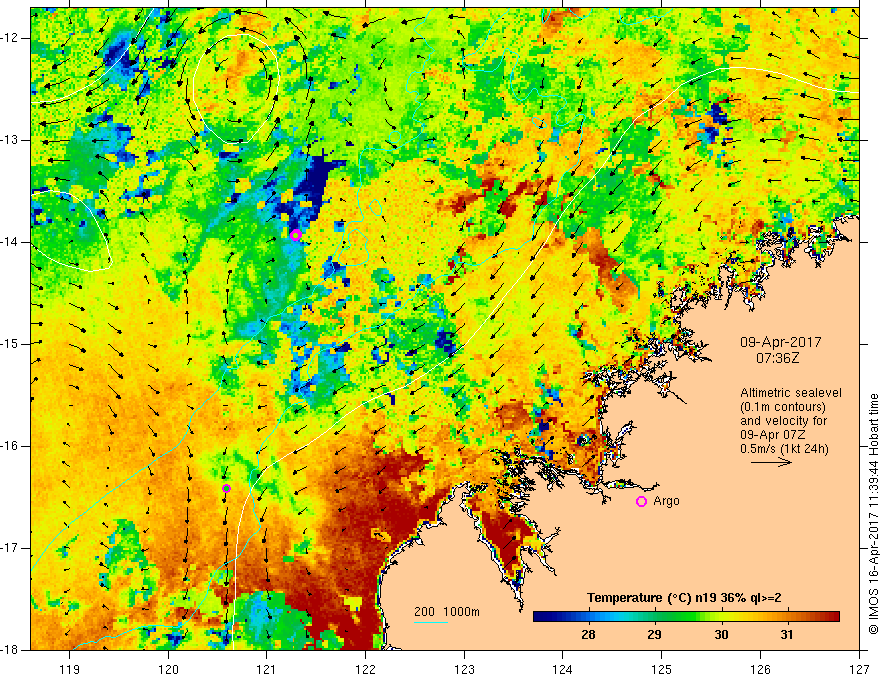This screenshot has width=880, height=680.
Task: Click the '-16' latitude axis label
Action: tap(11, 445)
